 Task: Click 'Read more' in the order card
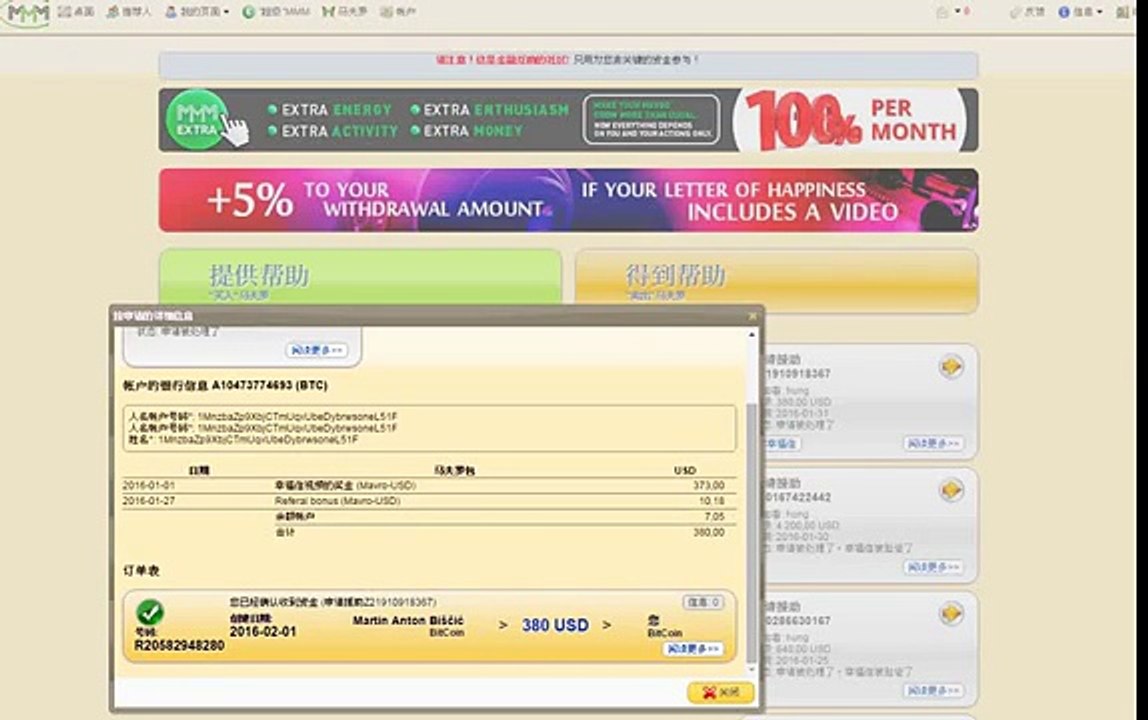(x=693, y=649)
